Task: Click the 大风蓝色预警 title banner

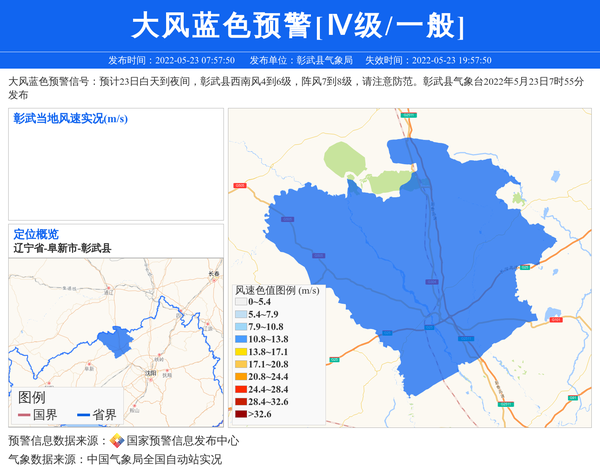Action: 300,24
